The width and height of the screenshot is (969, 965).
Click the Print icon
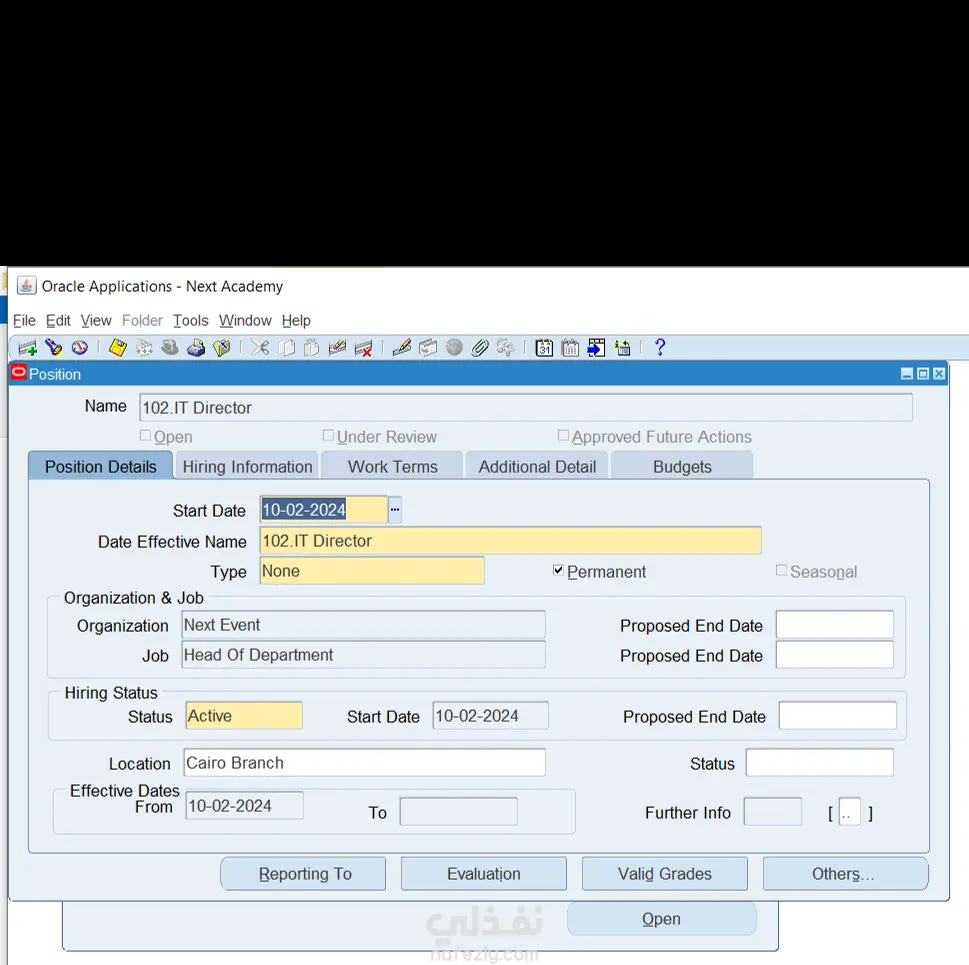pyautogui.click(x=196, y=348)
